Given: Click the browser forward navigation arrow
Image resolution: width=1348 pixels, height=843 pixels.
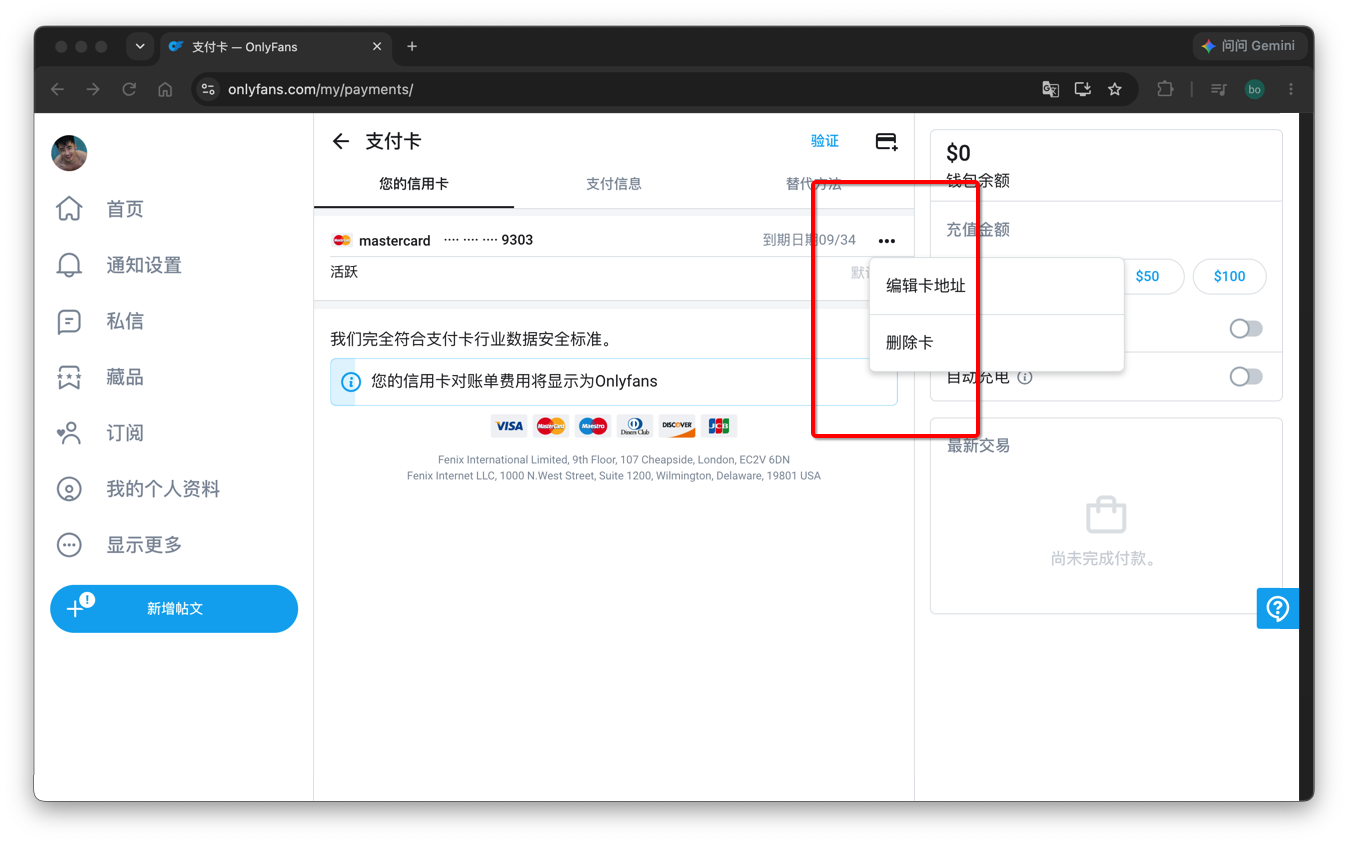Looking at the screenshot, I should [93, 89].
